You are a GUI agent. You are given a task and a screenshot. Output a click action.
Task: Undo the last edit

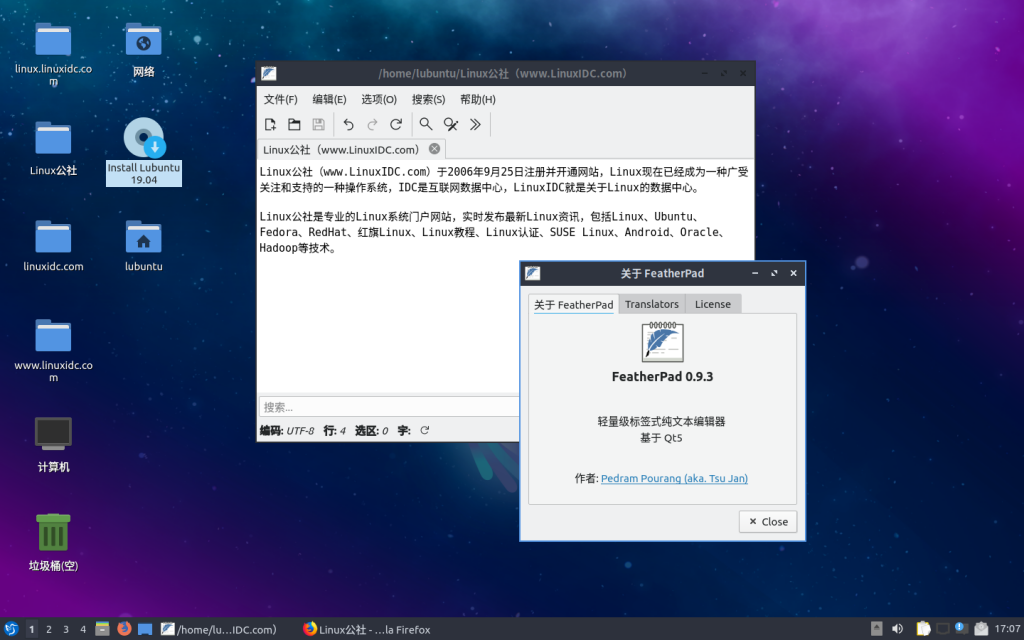pyautogui.click(x=347, y=124)
